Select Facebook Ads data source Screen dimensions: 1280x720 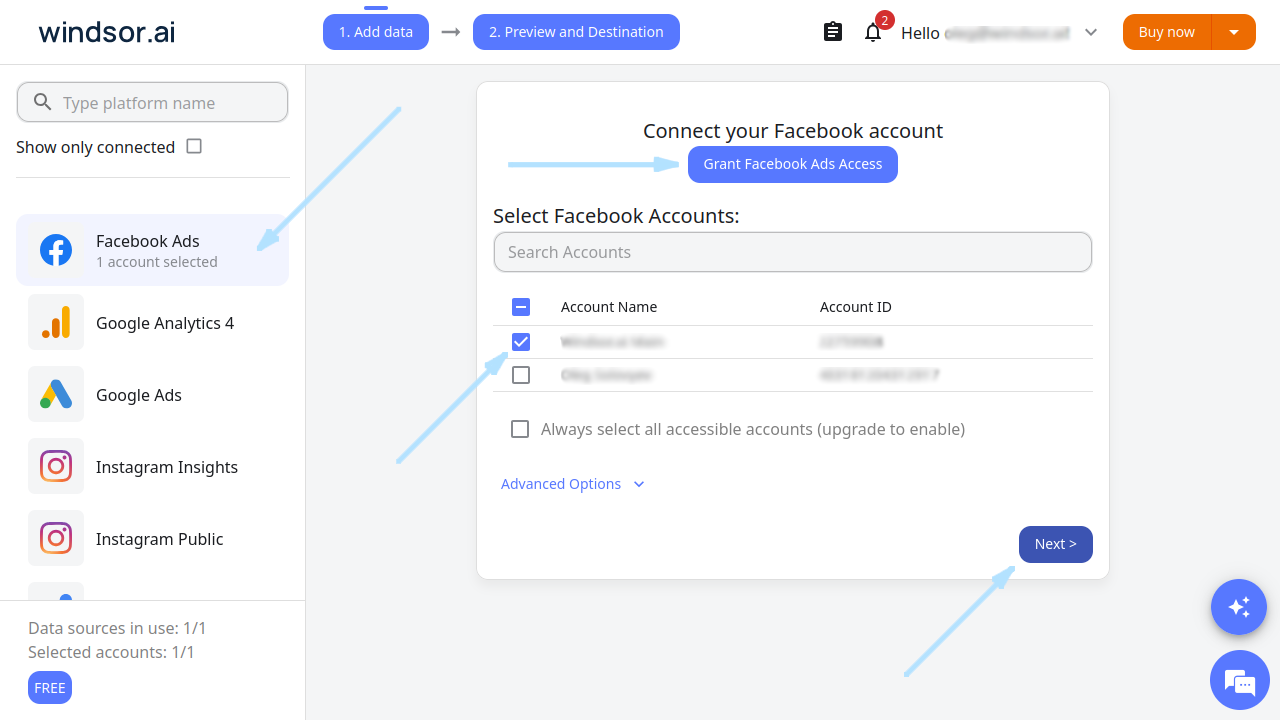(x=153, y=250)
